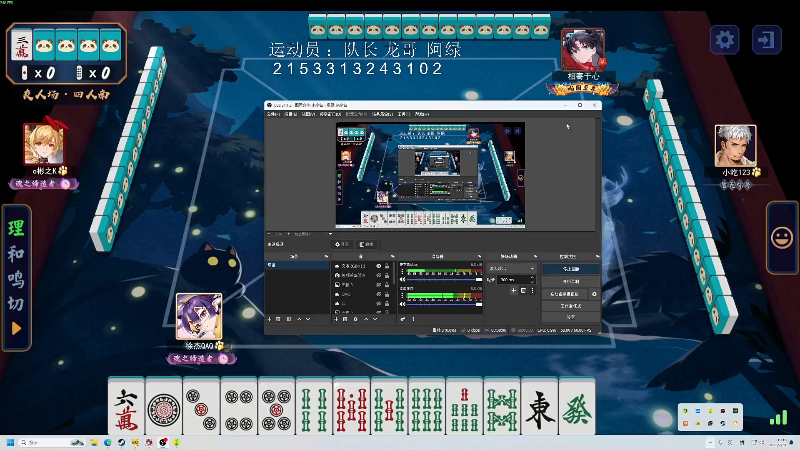This screenshot has width=800, height=450.
Task: Remove selected scene in OBS
Action: tap(278, 319)
